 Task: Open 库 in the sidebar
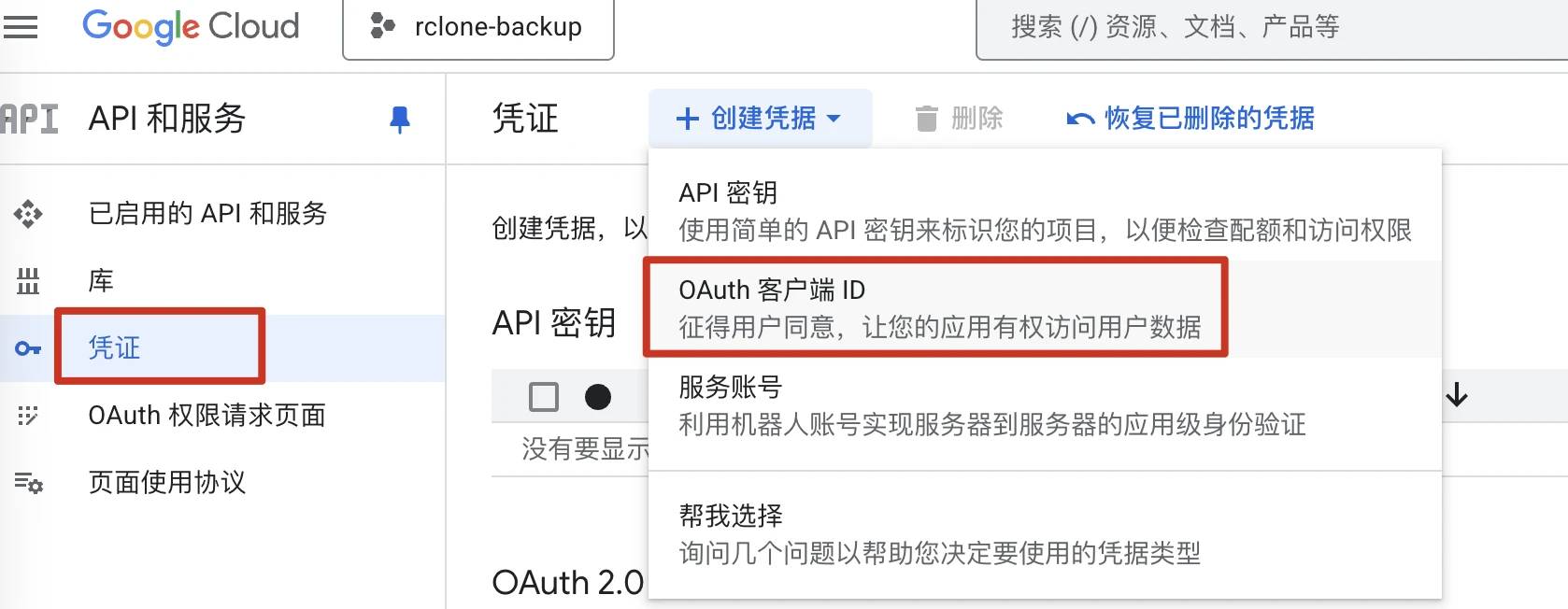pos(101,281)
